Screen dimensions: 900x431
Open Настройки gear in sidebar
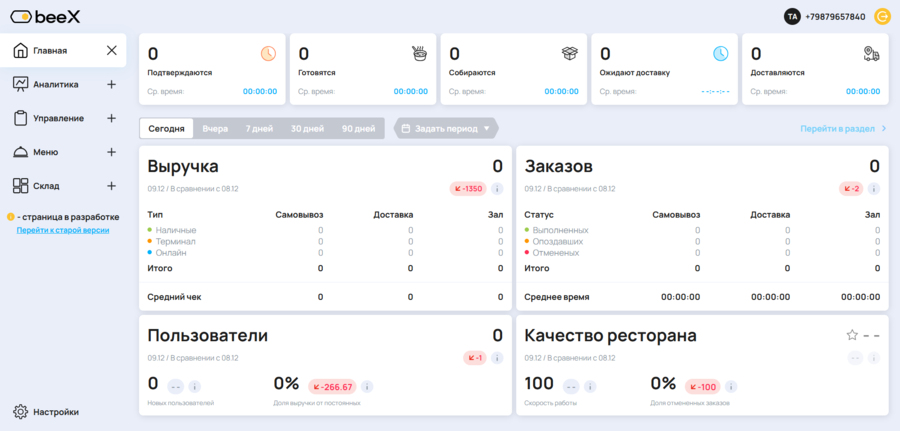pyautogui.click(x=21, y=411)
